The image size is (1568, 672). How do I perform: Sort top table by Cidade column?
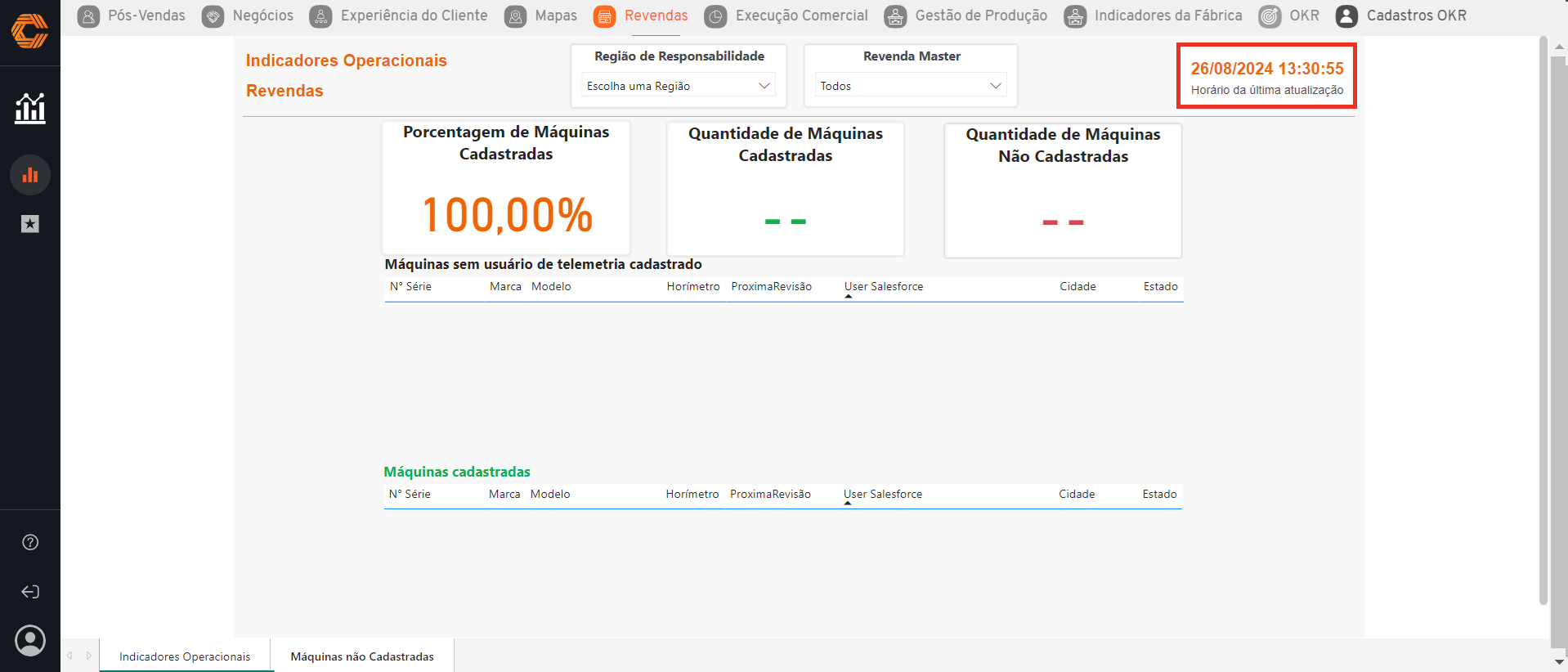(1077, 287)
